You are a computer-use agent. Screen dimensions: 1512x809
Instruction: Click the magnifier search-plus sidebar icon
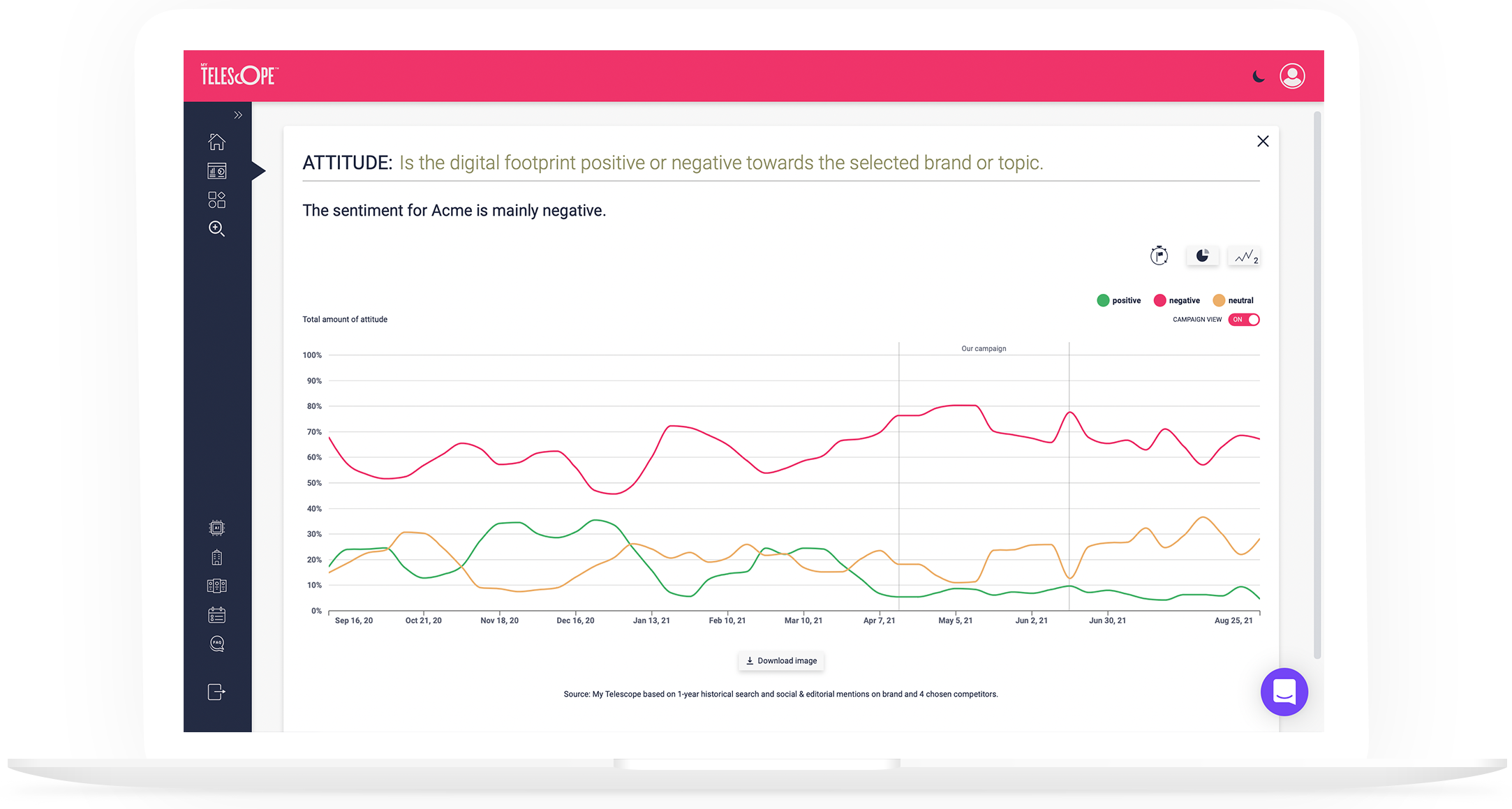tap(216, 229)
